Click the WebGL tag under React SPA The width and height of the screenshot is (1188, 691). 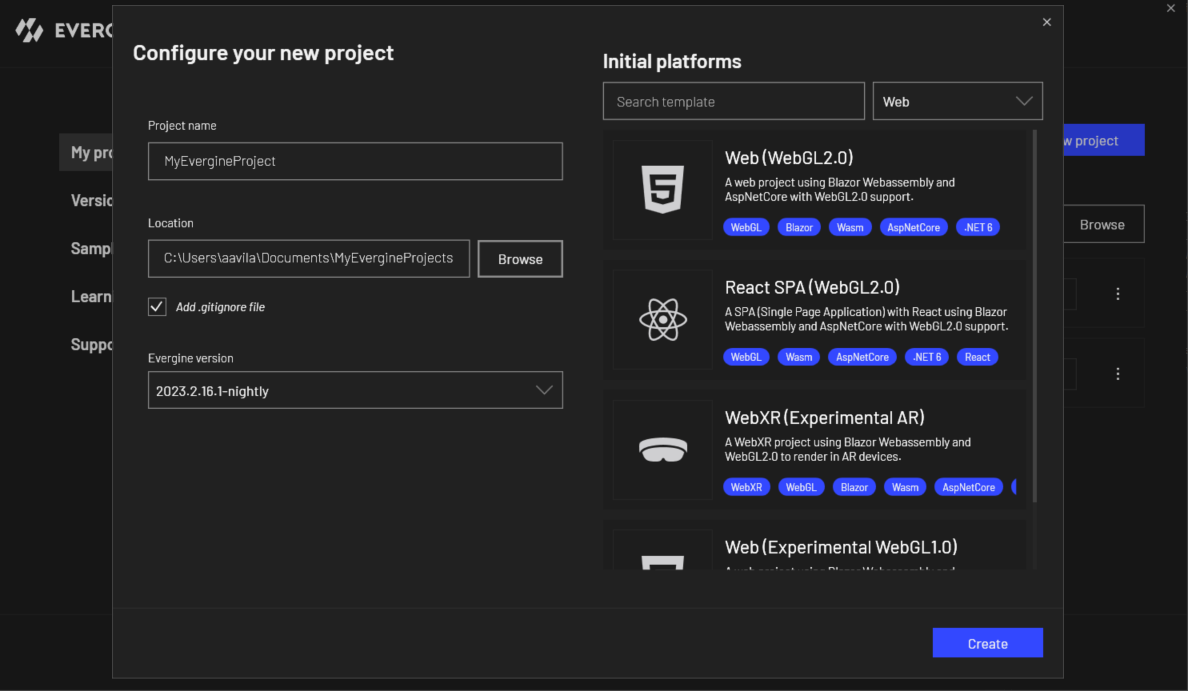746,357
